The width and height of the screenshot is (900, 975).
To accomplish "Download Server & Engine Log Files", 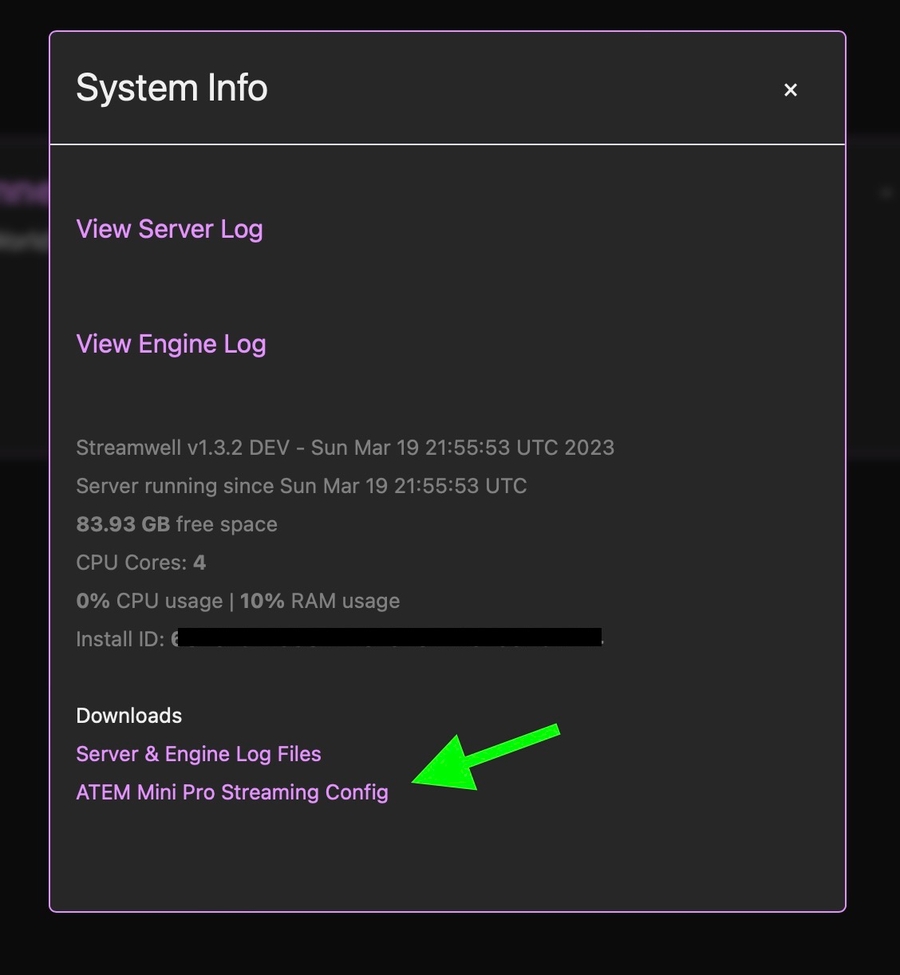I will click(x=198, y=754).
